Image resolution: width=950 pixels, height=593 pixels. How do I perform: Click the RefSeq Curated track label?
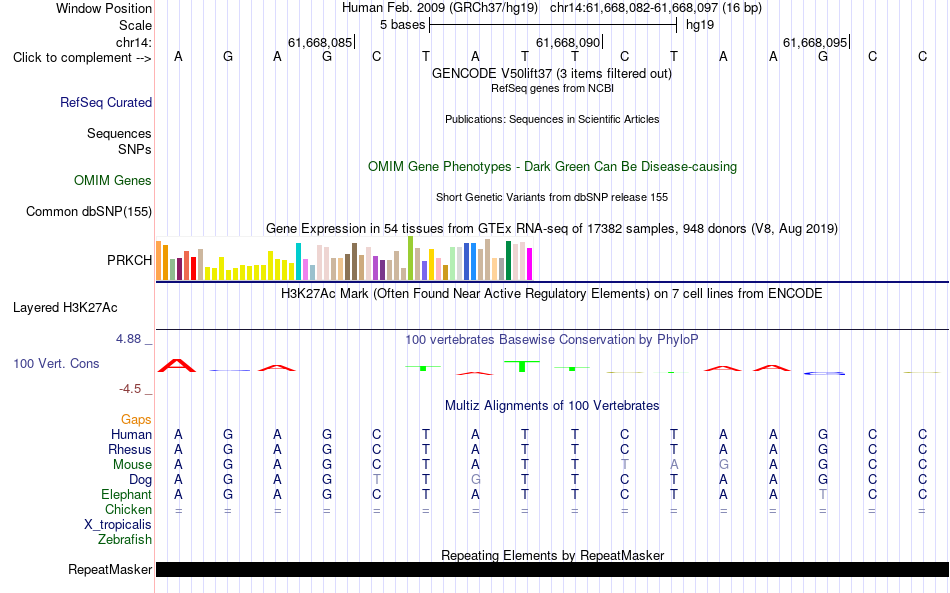[106, 102]
